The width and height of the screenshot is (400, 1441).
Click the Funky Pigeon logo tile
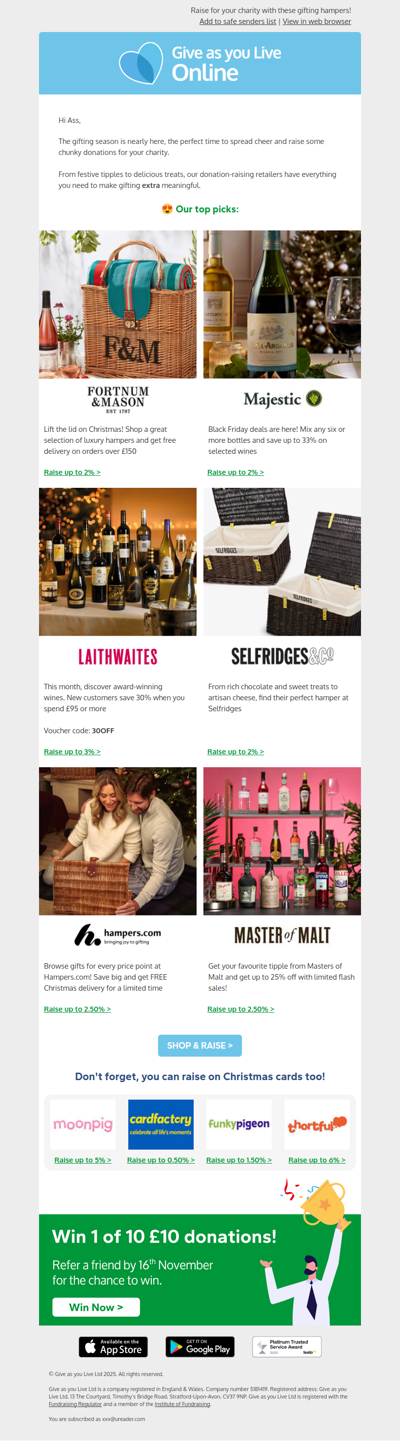coord(239,1125)
